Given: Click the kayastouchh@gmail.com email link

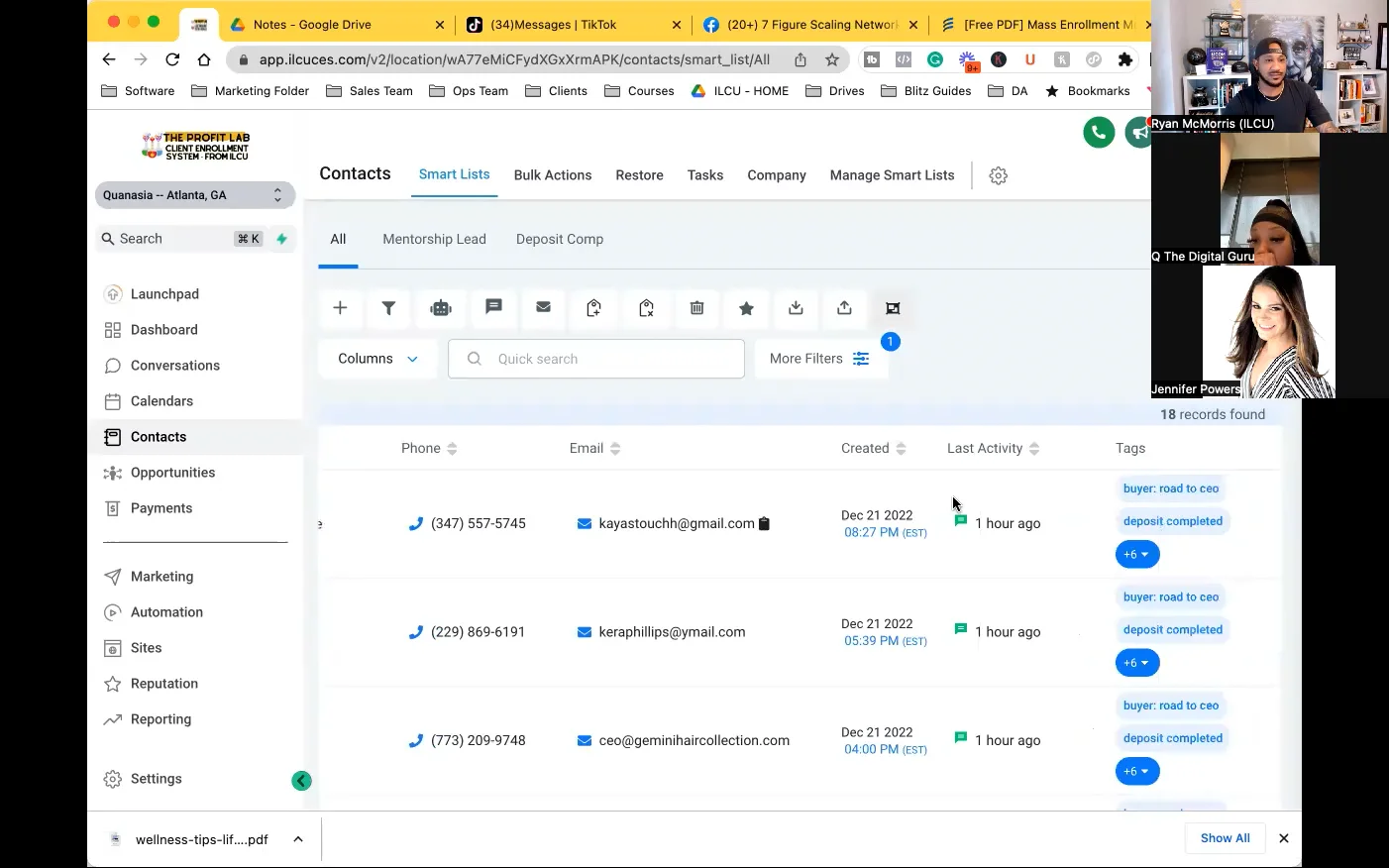Looking at the screenshot, I should click(x=676, y=523).
